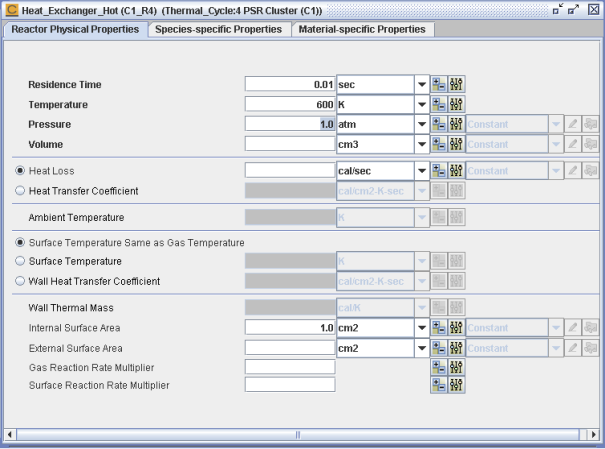This screenshot has width=605, height=449.
Task: Click the Volume value input field
Action: [x=290, y=145]
